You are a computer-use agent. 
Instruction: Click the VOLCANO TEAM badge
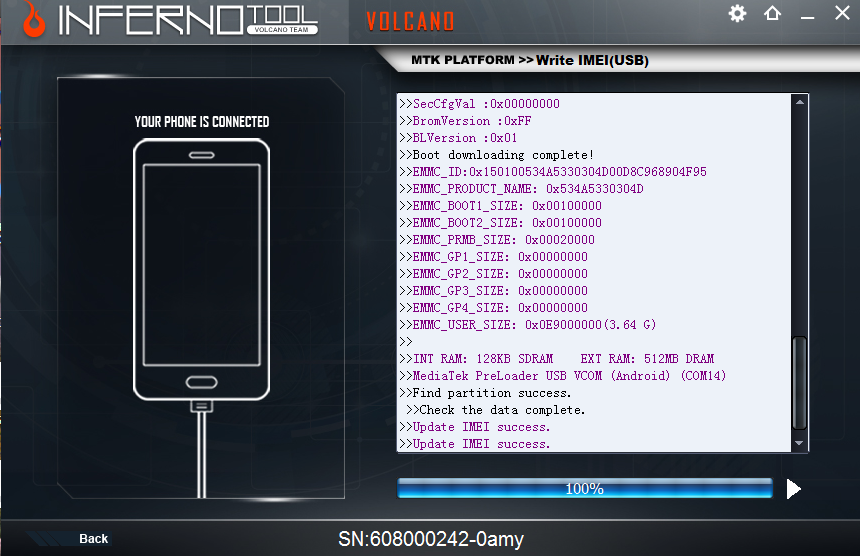281,30
